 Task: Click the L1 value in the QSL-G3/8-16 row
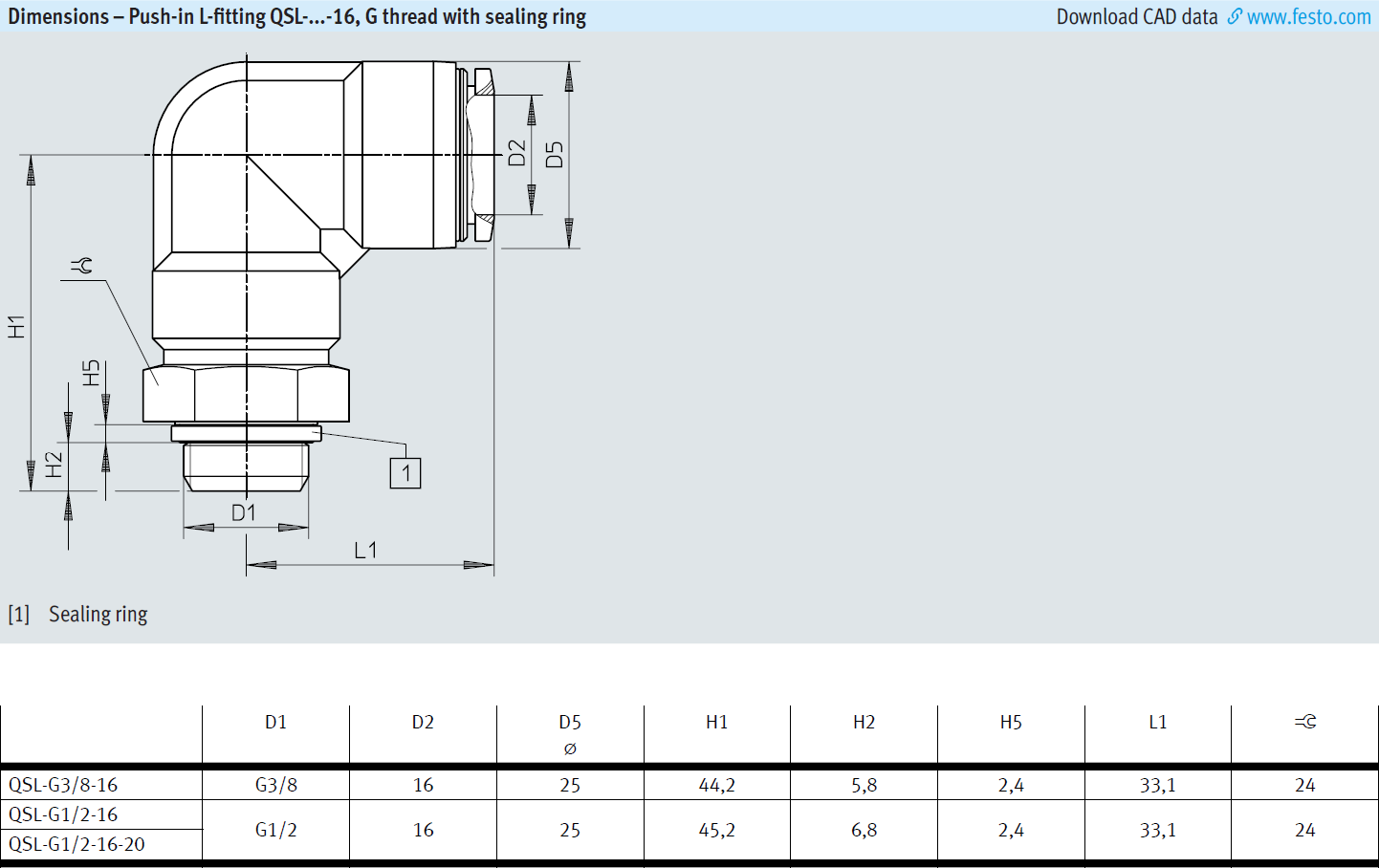coord(1157,785)
